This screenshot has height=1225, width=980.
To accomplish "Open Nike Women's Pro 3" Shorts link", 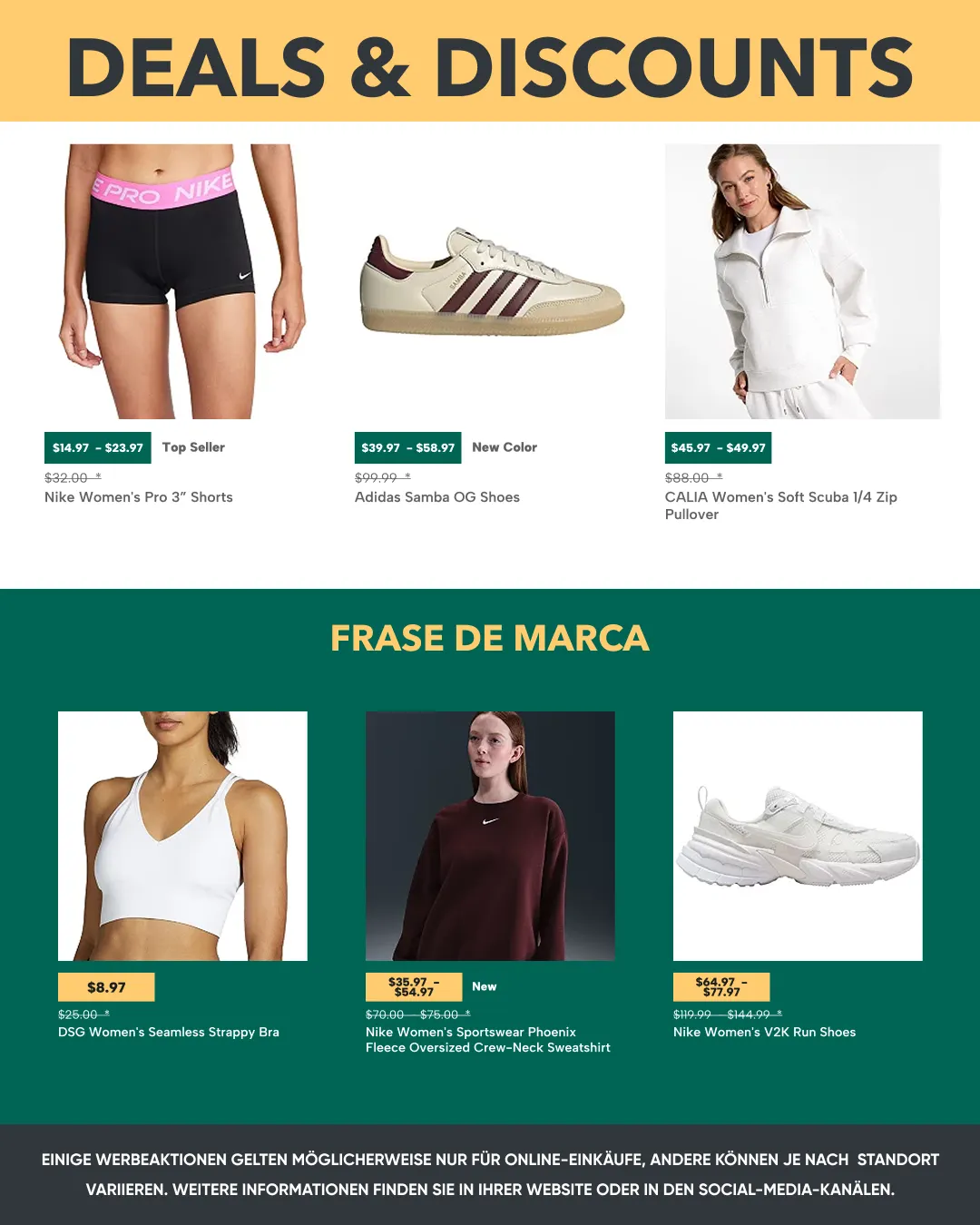I will [139, 497].
